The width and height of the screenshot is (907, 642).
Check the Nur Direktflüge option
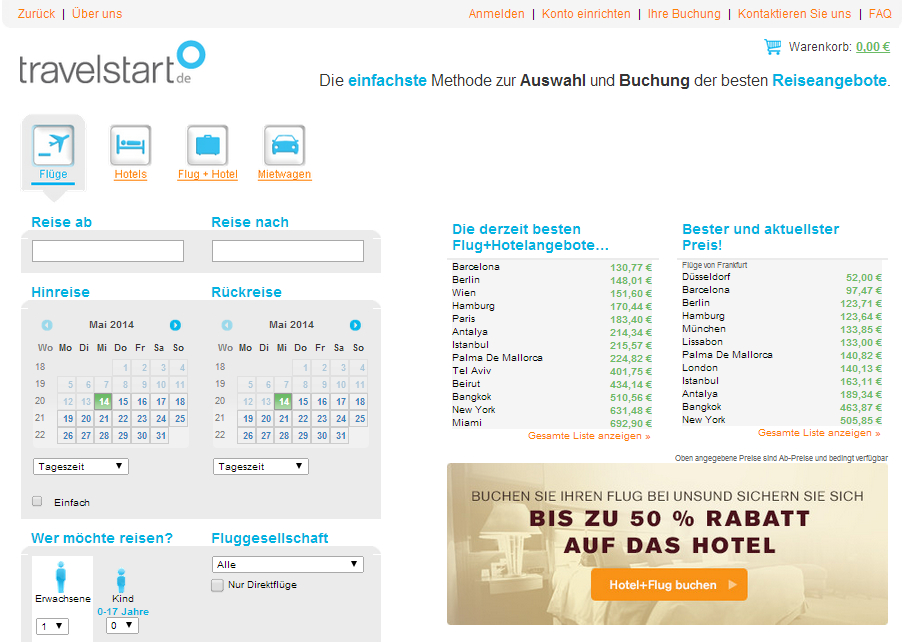click(x=217, y=585)
